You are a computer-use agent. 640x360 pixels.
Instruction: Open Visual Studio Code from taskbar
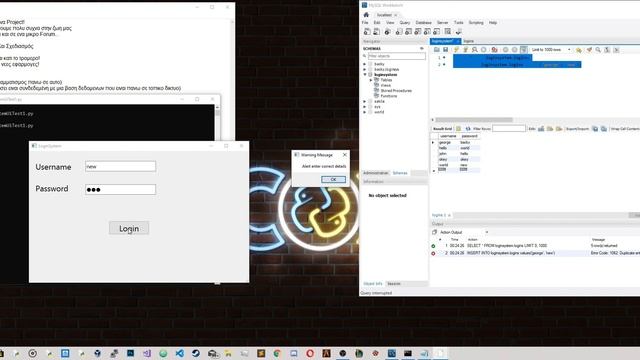[x=179, y=353]
